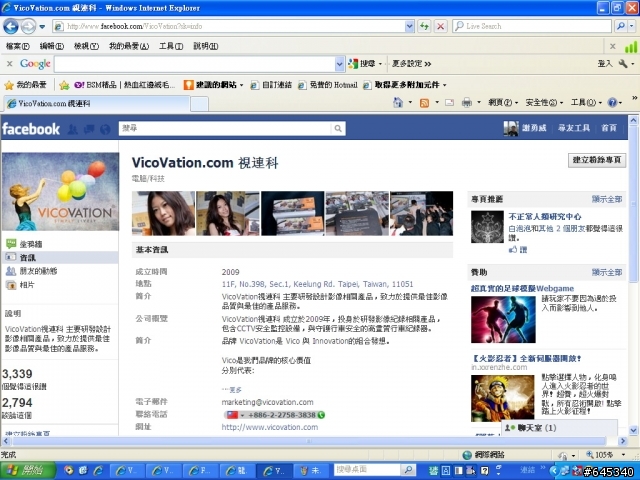Click the Read mail icon
The width and height of the screenshot is (640, 480).
point(449,102)
